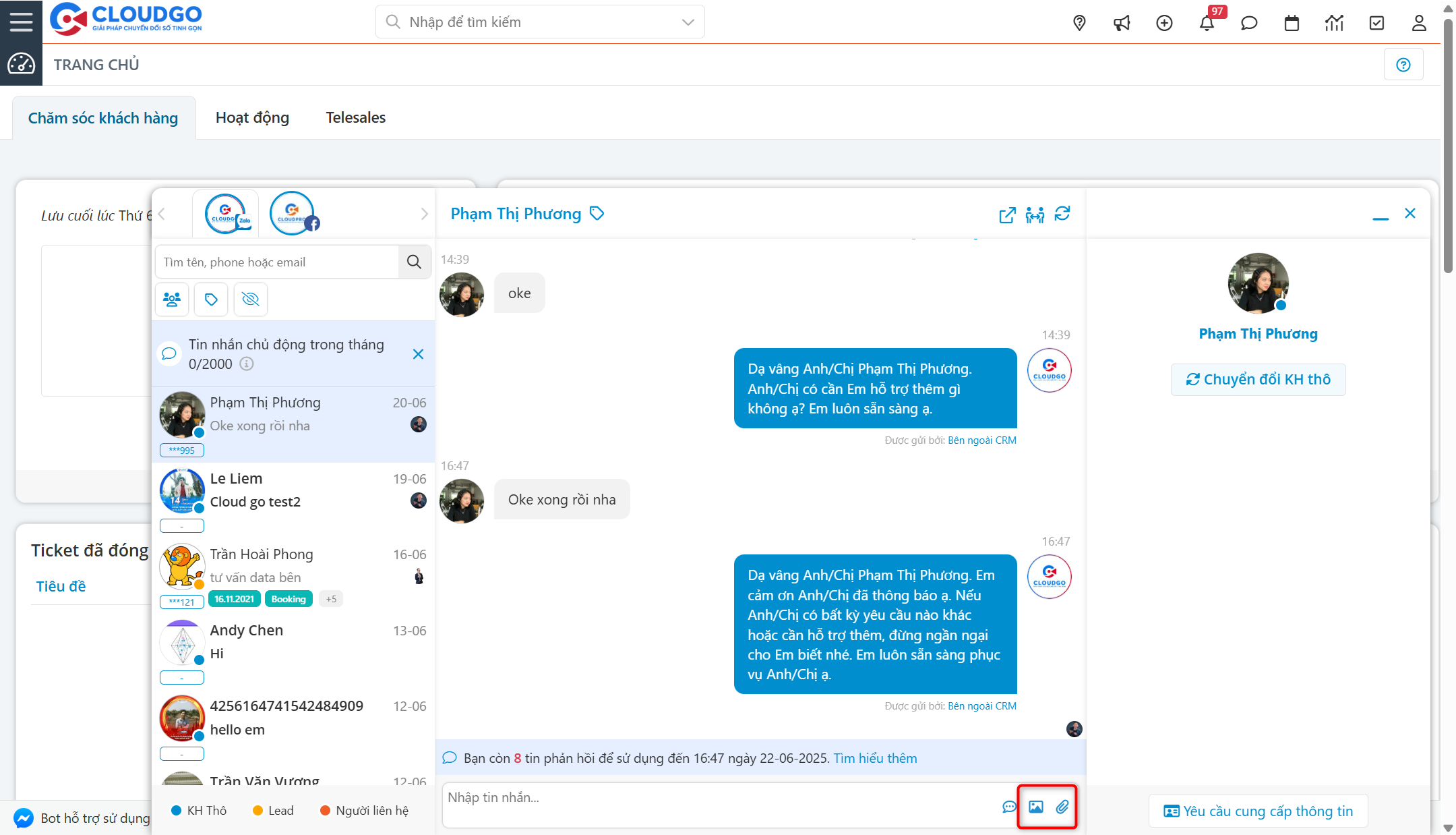The height and width of the screenshot is (835, 1456).
Task: Click the image attachment icon in message bar
Action: 1037,805
